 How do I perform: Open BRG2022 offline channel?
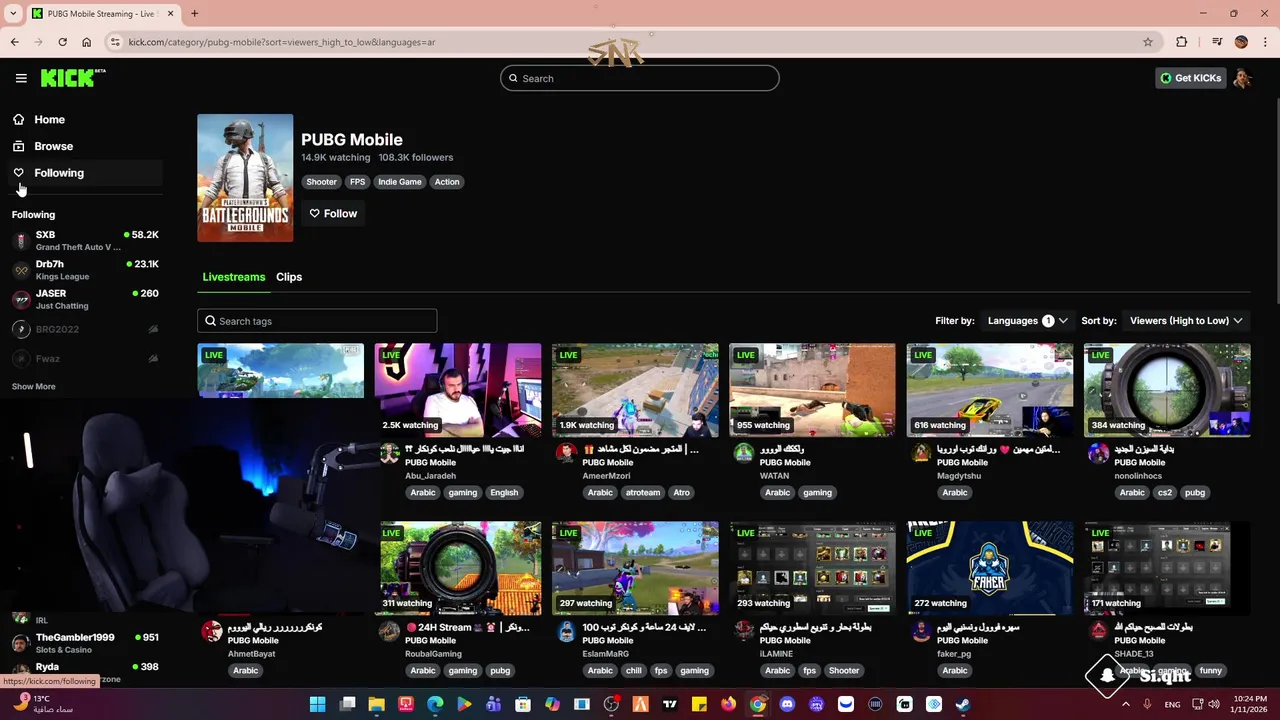pos(85,329)
